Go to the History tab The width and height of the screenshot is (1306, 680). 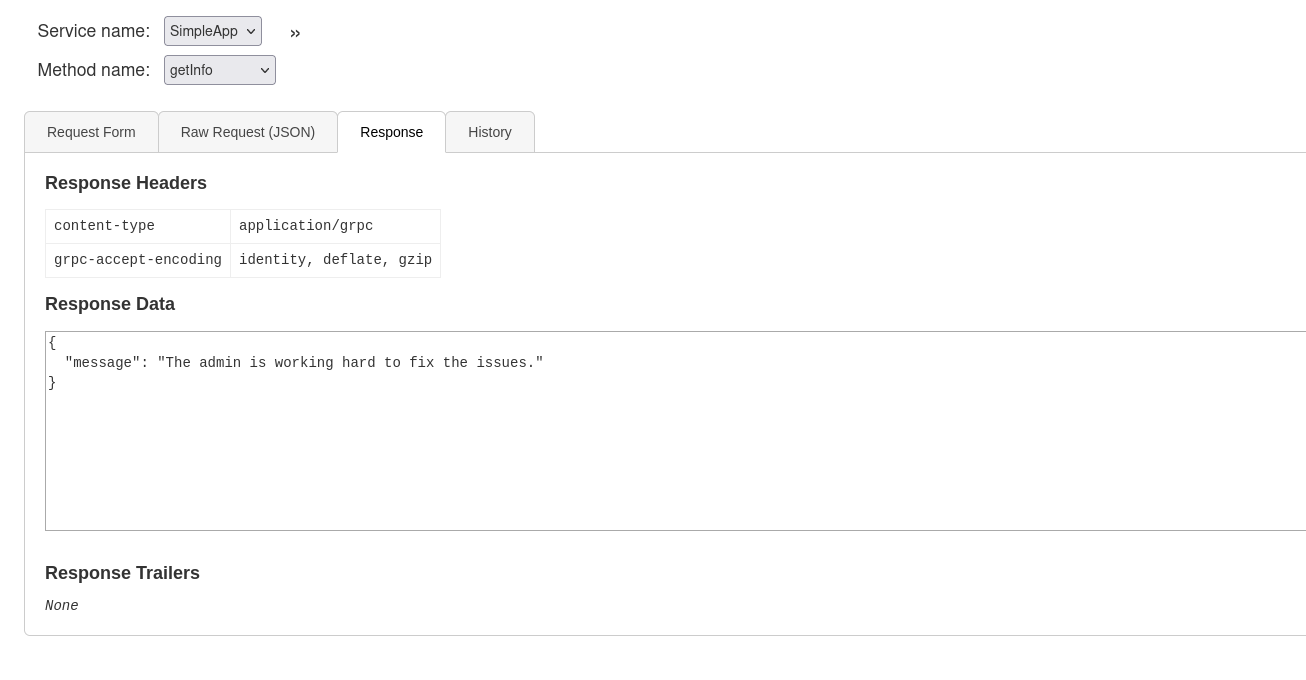(x=490, y=132)
